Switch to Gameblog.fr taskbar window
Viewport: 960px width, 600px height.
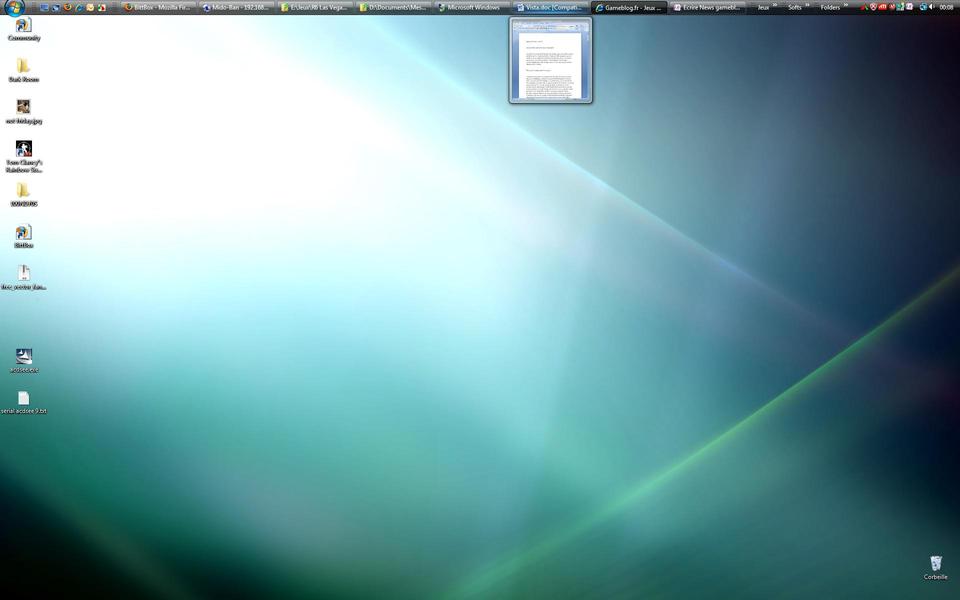[629, 7]
